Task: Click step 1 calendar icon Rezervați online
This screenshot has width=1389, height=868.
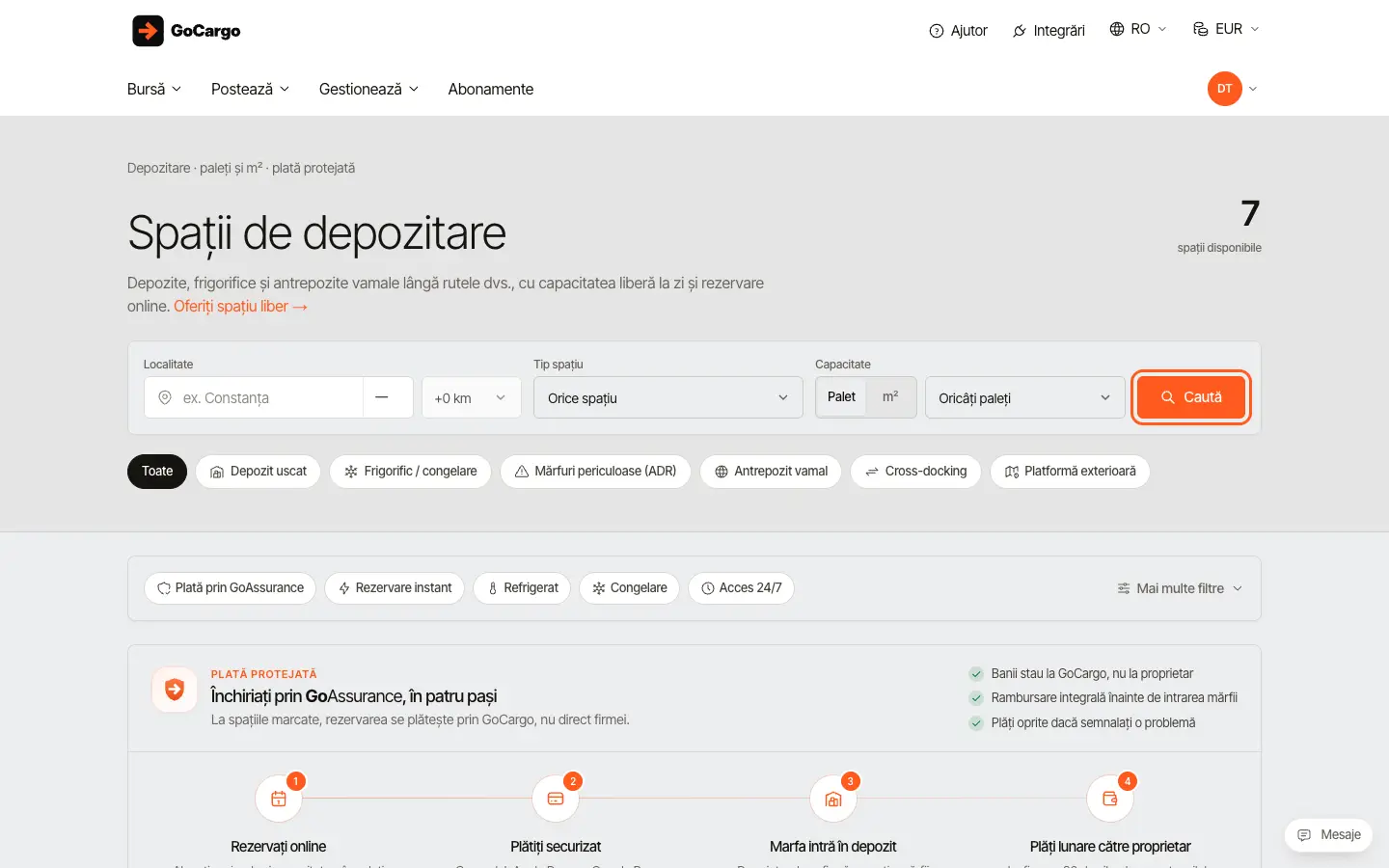Action: pyautogui.click(x=279, y=799)
